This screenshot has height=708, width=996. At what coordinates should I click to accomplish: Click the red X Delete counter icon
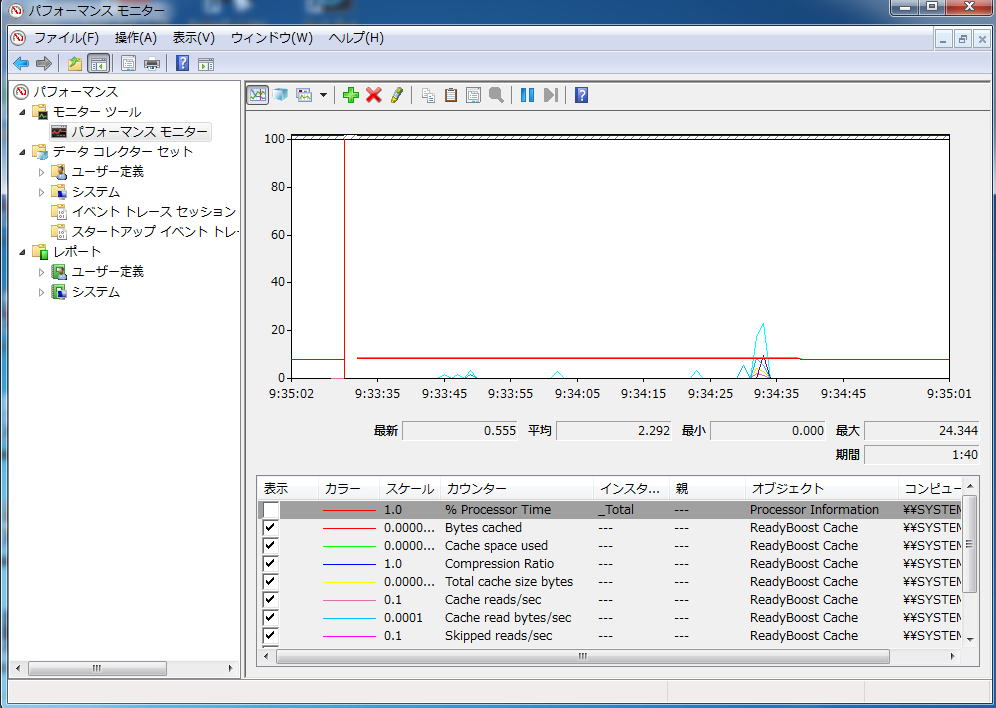point(374,95)
